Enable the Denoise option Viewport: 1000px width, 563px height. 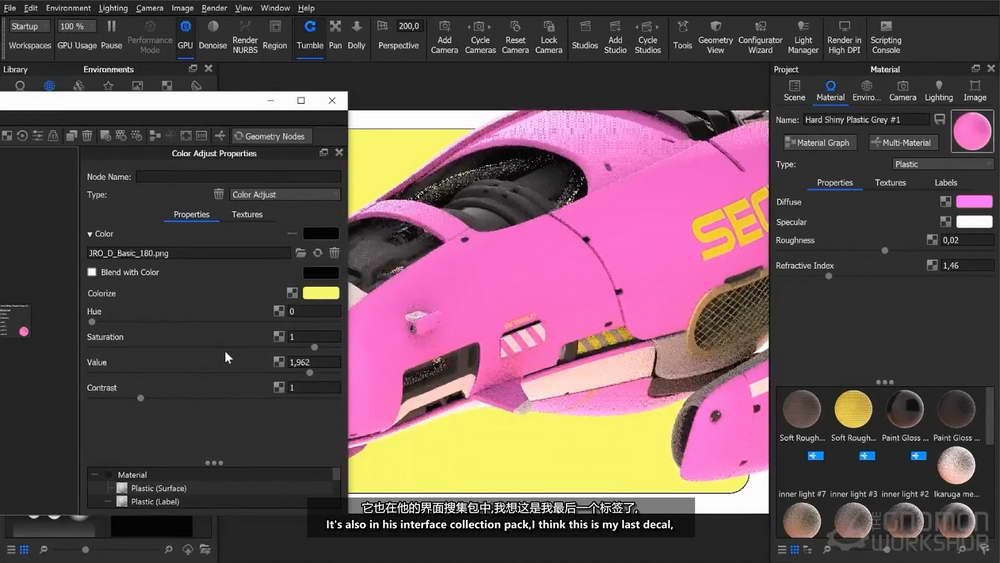212,35
